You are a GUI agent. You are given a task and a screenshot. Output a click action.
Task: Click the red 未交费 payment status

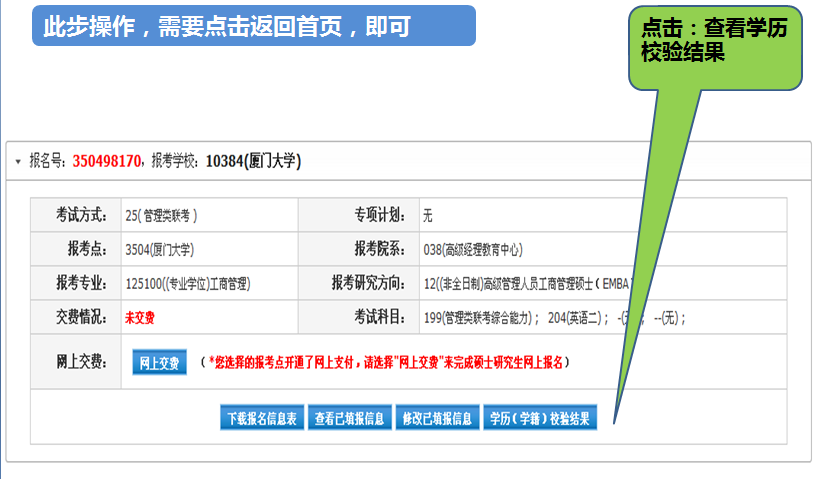(140, 318)
